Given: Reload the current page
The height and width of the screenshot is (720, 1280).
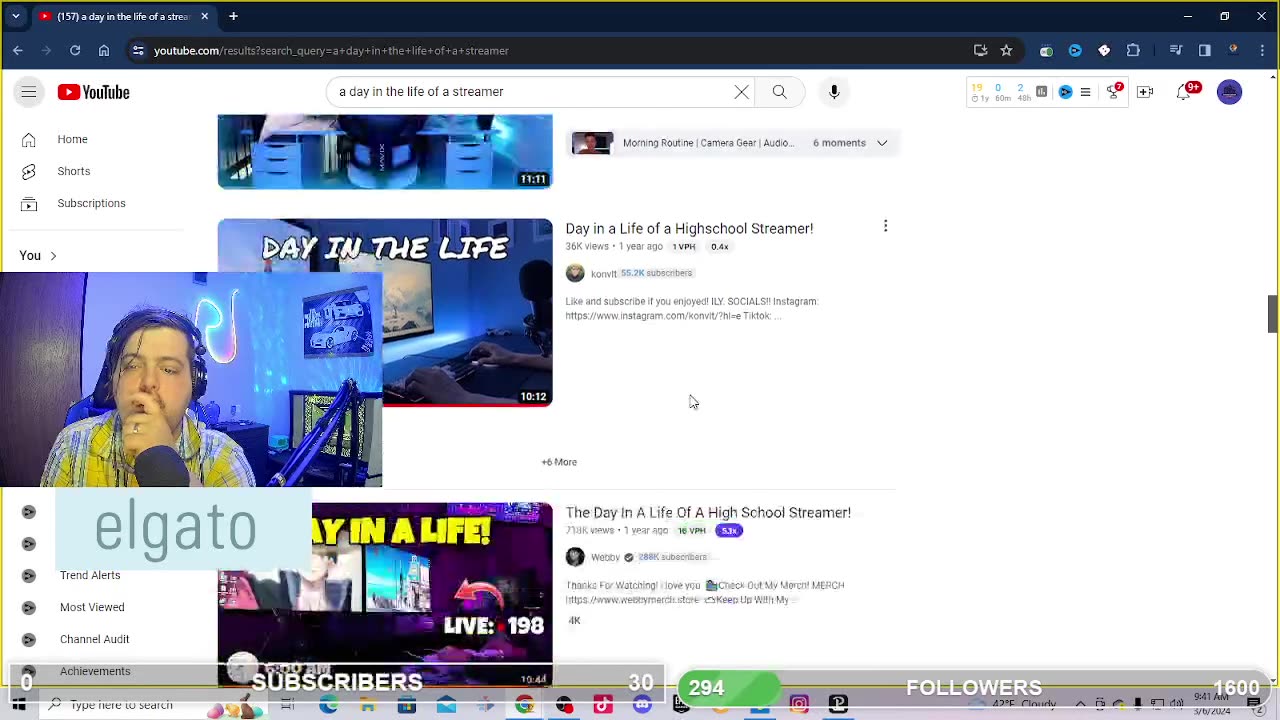Looking at the screenshot, I should pyautogui.click(x=75, y=50).
